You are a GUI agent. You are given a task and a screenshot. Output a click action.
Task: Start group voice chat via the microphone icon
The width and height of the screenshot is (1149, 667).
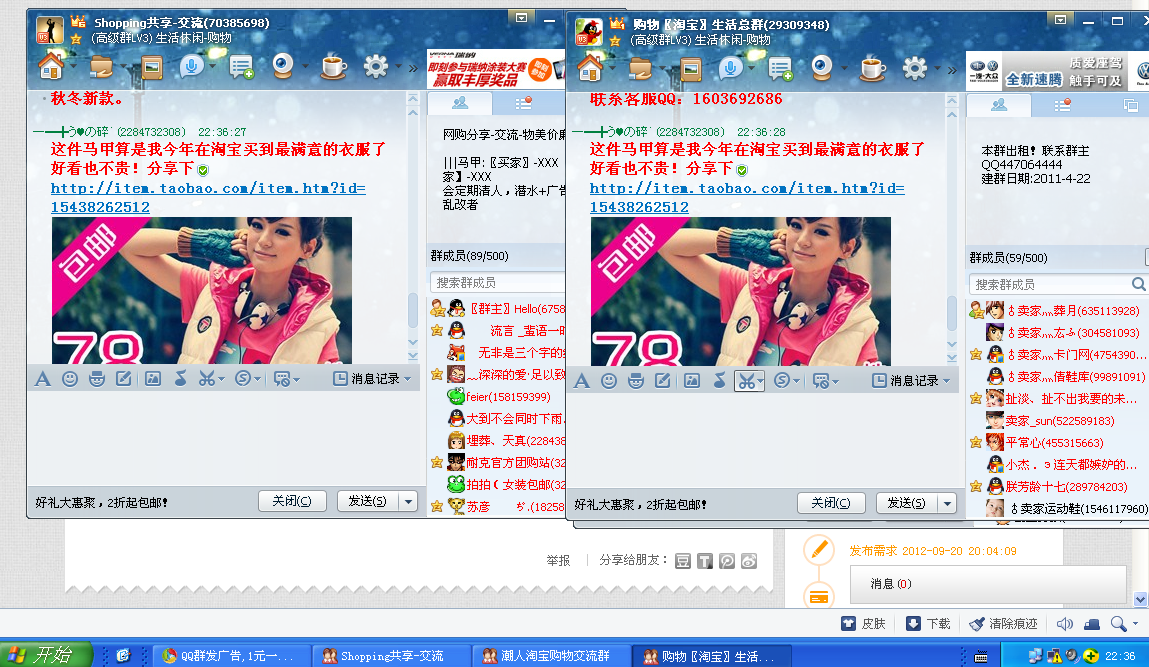pyautogui.click(x=190, y=66)
